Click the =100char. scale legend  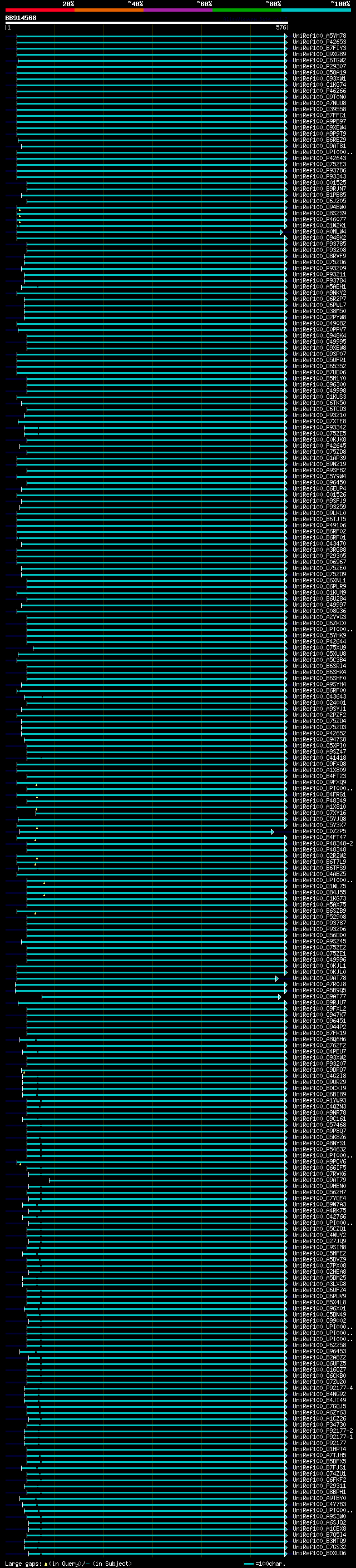tap(264, 1564)
